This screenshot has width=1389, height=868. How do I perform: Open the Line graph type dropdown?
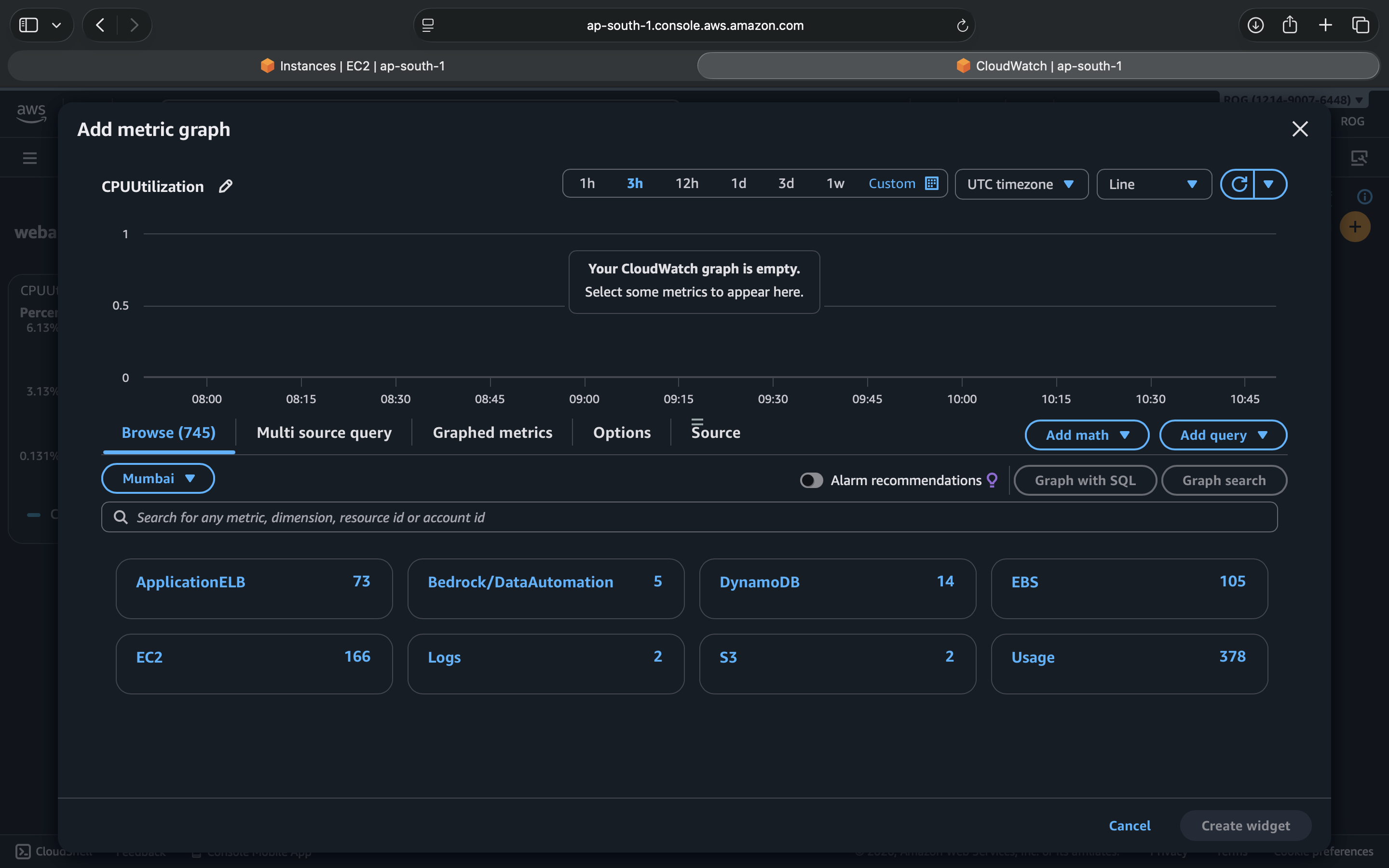coord(1154,184)
